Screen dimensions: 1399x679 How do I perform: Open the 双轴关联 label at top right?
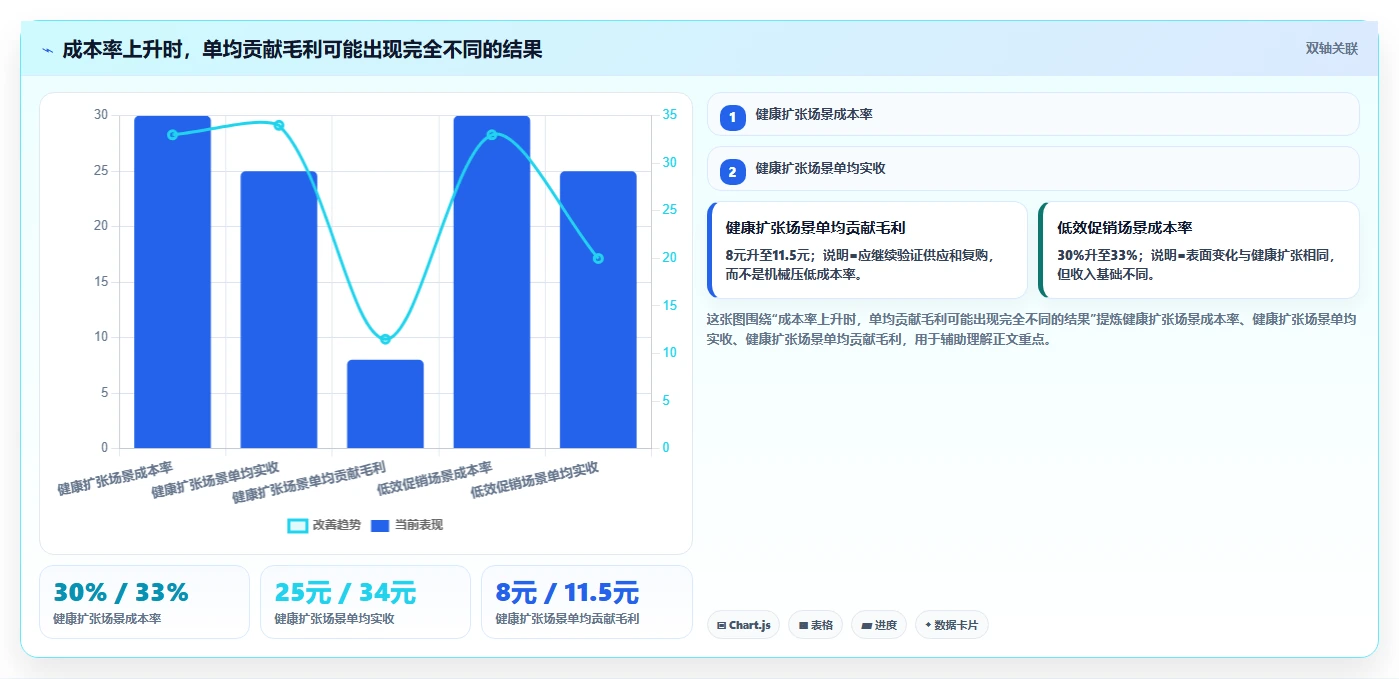[1331, 48]
